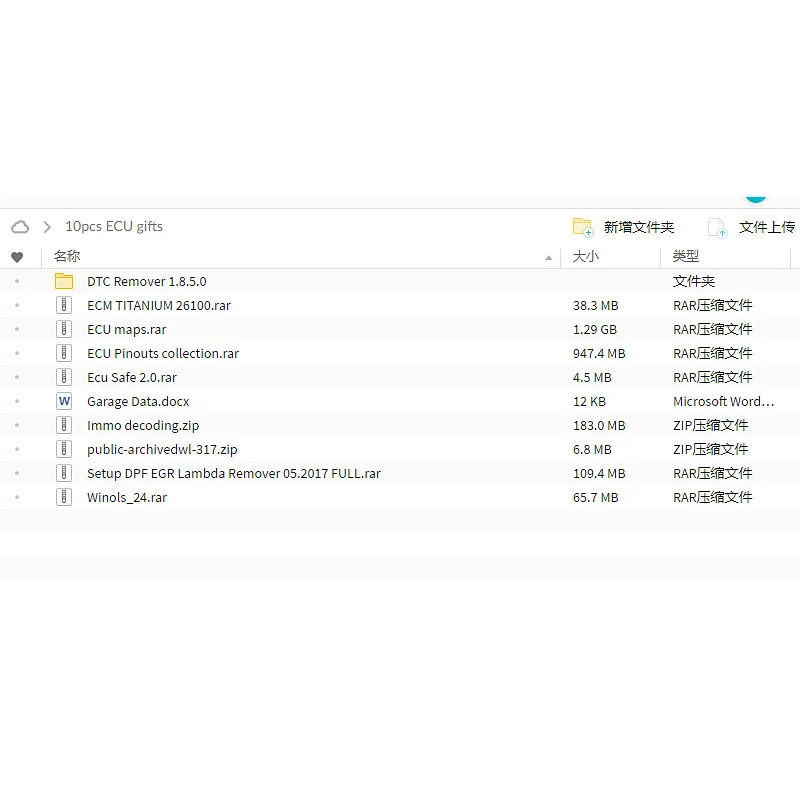Mark Immo decoding.zip row favorite dot
Image resolution: width=800 pixels, height=800 pixels.
point(17,425)
